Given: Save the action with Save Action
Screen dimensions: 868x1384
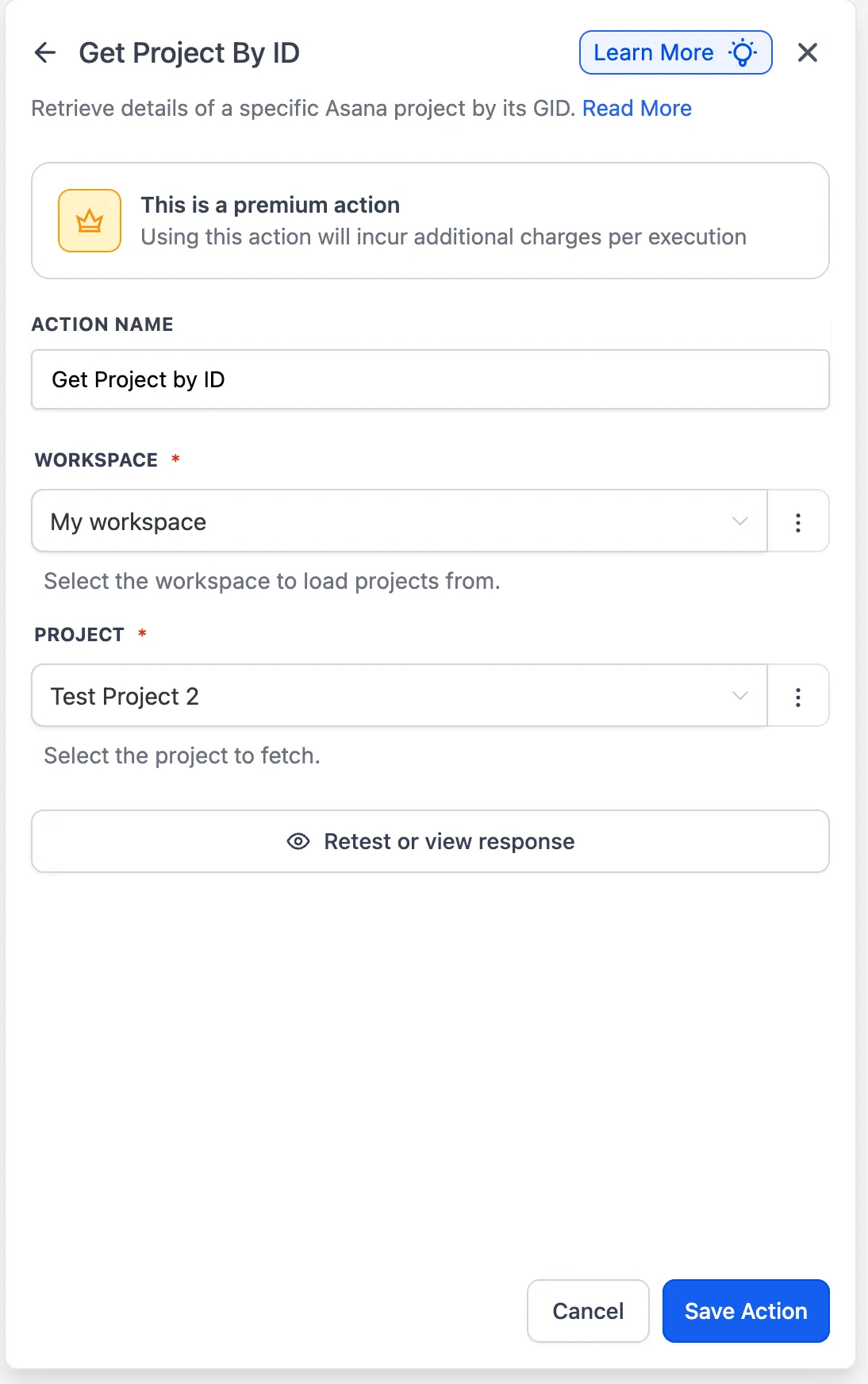Looking at the screenshot, I should coord(746,1311).
